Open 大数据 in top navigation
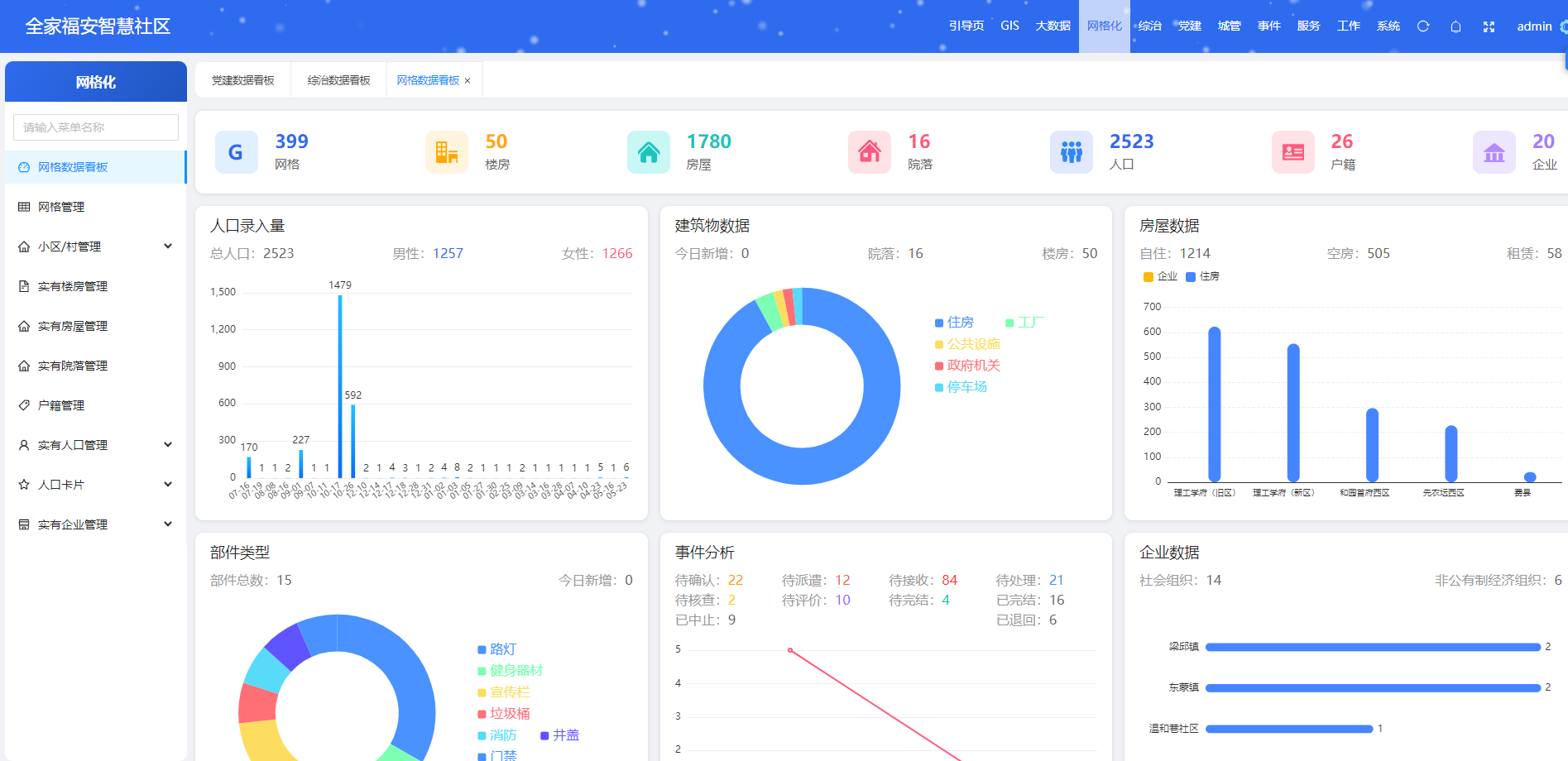The width and height of the screenshot is (1568, 761). tap(1053, 26)
